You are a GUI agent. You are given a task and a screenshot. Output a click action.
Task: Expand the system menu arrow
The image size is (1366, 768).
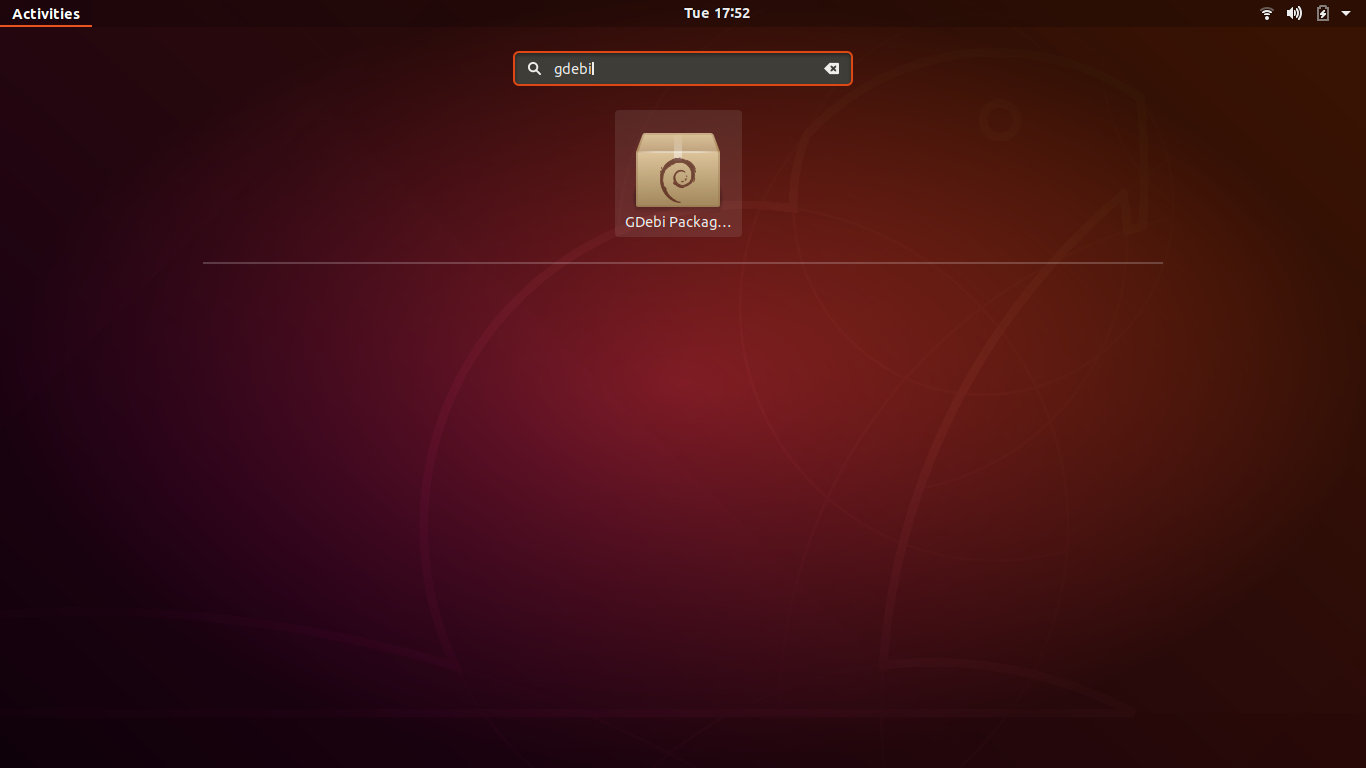(1346, 13)
